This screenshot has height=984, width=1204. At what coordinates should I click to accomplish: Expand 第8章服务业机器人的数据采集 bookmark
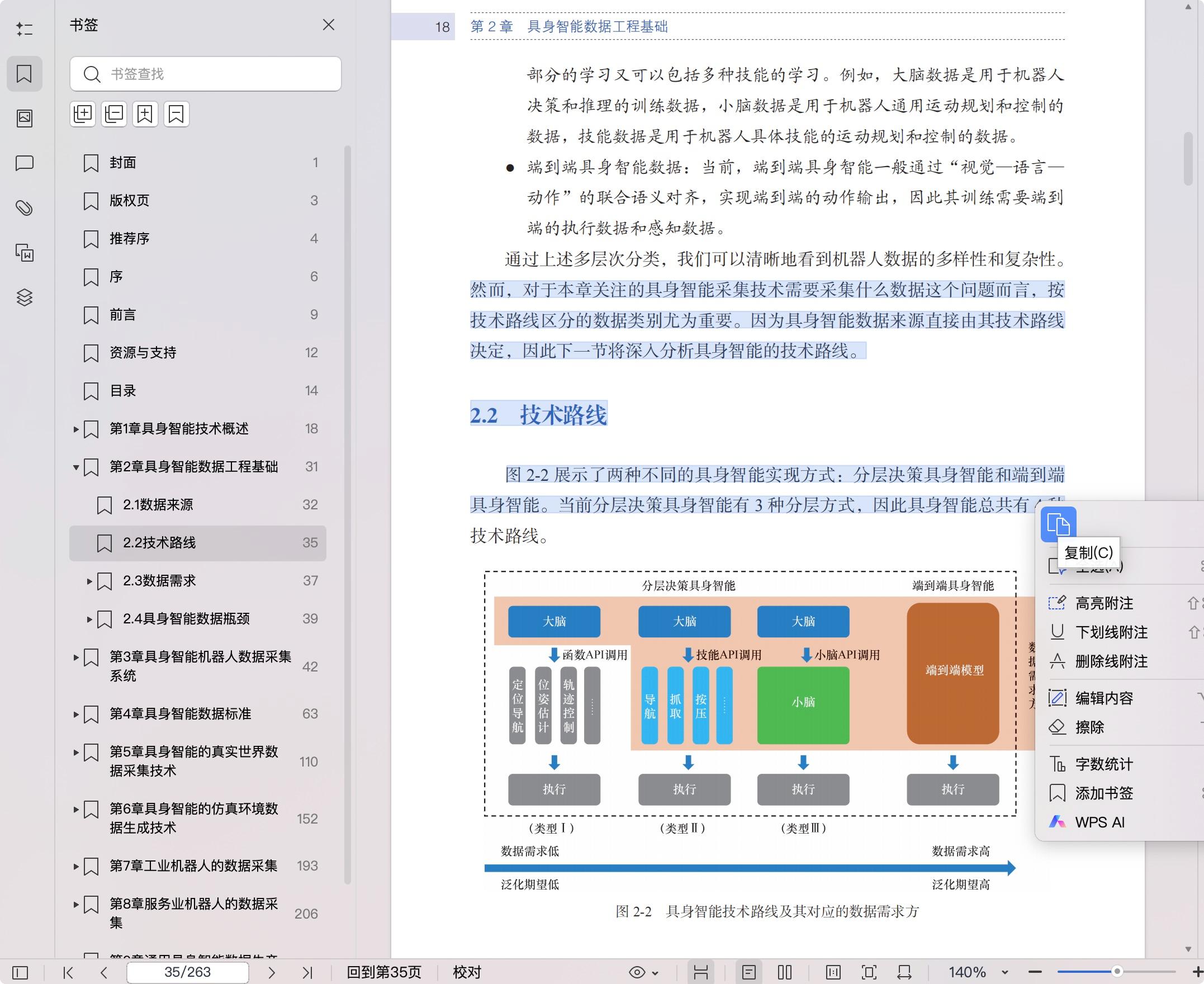click(75, 904)
